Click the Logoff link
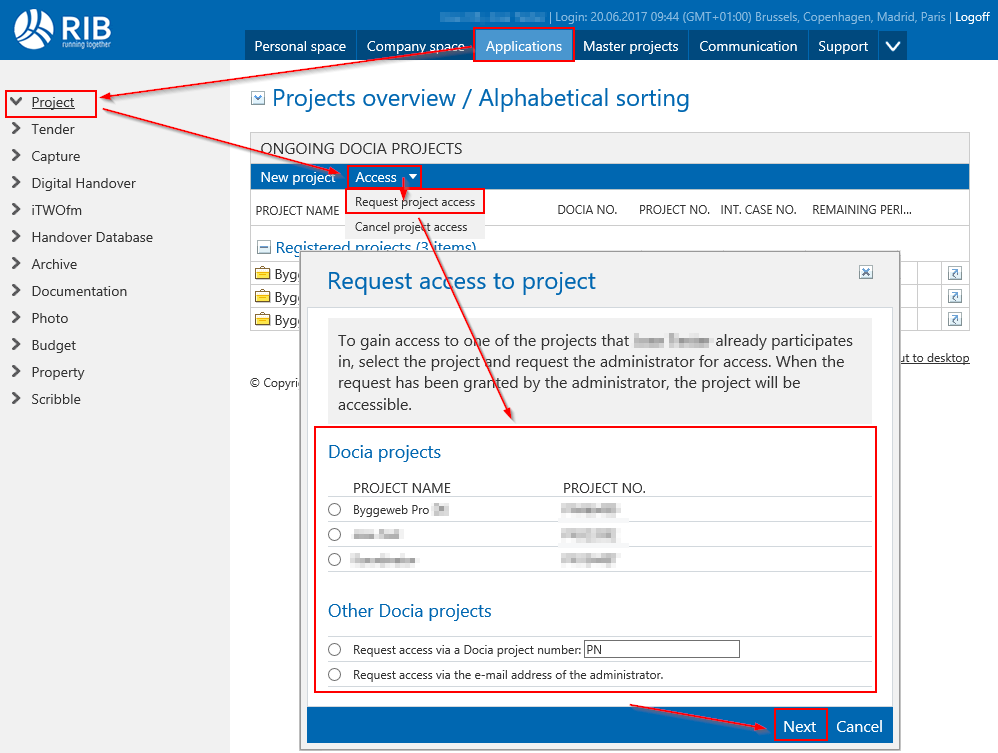Image resolution: width=998 pixels, height=753 pixels. [x=972, y=17]
